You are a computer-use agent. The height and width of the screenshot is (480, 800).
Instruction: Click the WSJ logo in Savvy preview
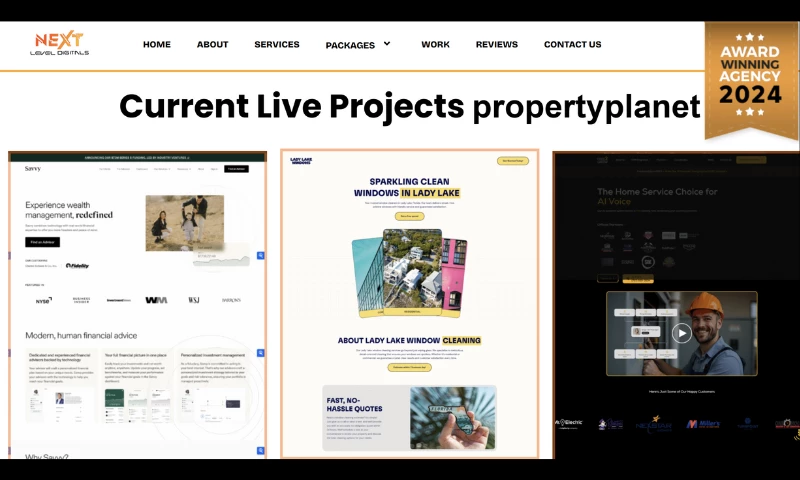click(x=193, y=300)
